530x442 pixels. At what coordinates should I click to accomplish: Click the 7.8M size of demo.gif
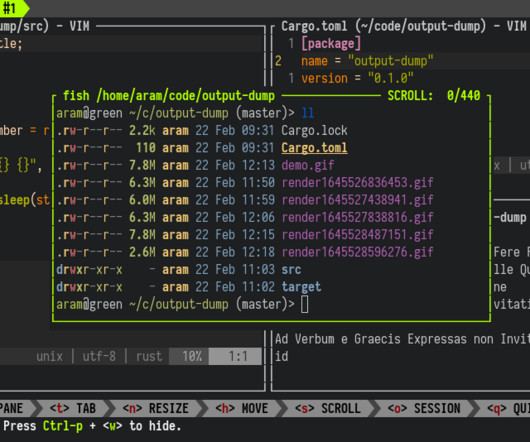click(x=142, y=166)
